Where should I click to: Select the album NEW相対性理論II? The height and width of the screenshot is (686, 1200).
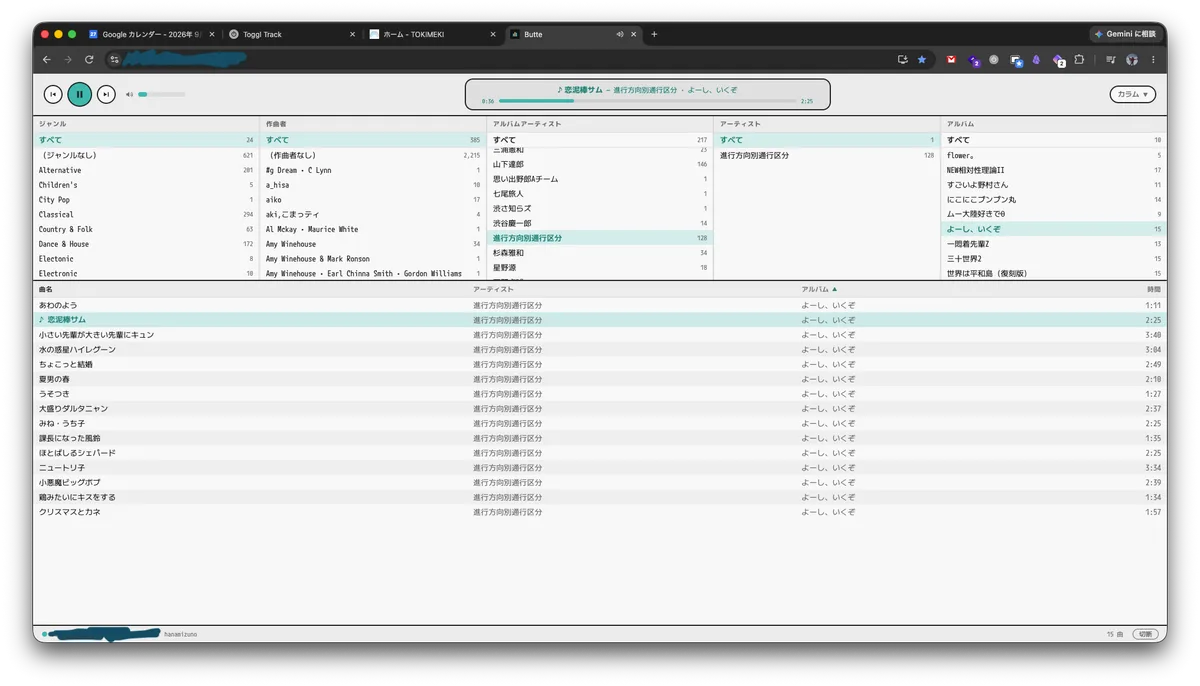pyautogui.click(x=1054, y=170)
